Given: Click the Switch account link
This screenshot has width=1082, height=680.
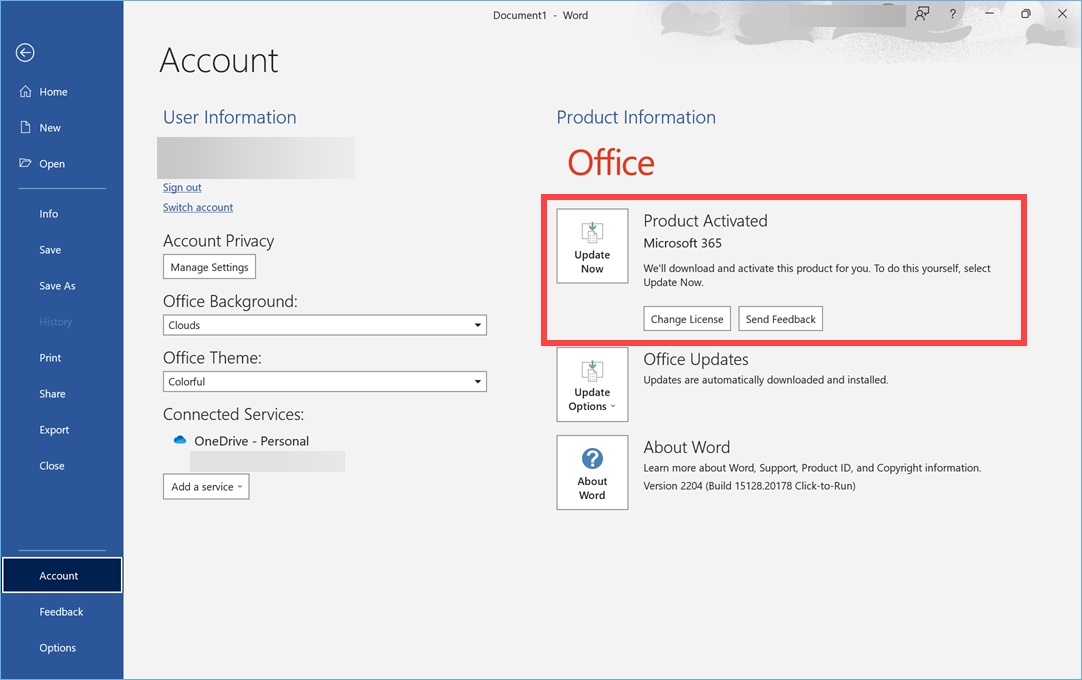Looking at the screenshot, I should point(198,208).
